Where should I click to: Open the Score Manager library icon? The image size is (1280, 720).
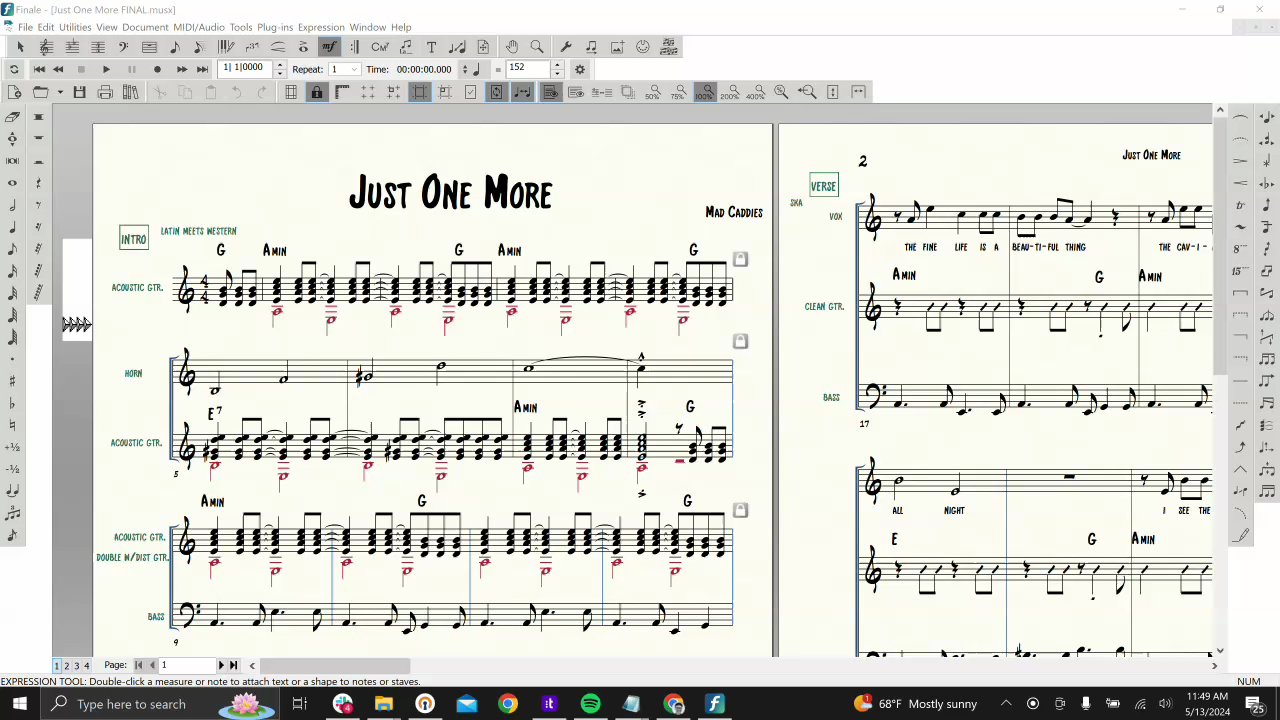[131, 92]
